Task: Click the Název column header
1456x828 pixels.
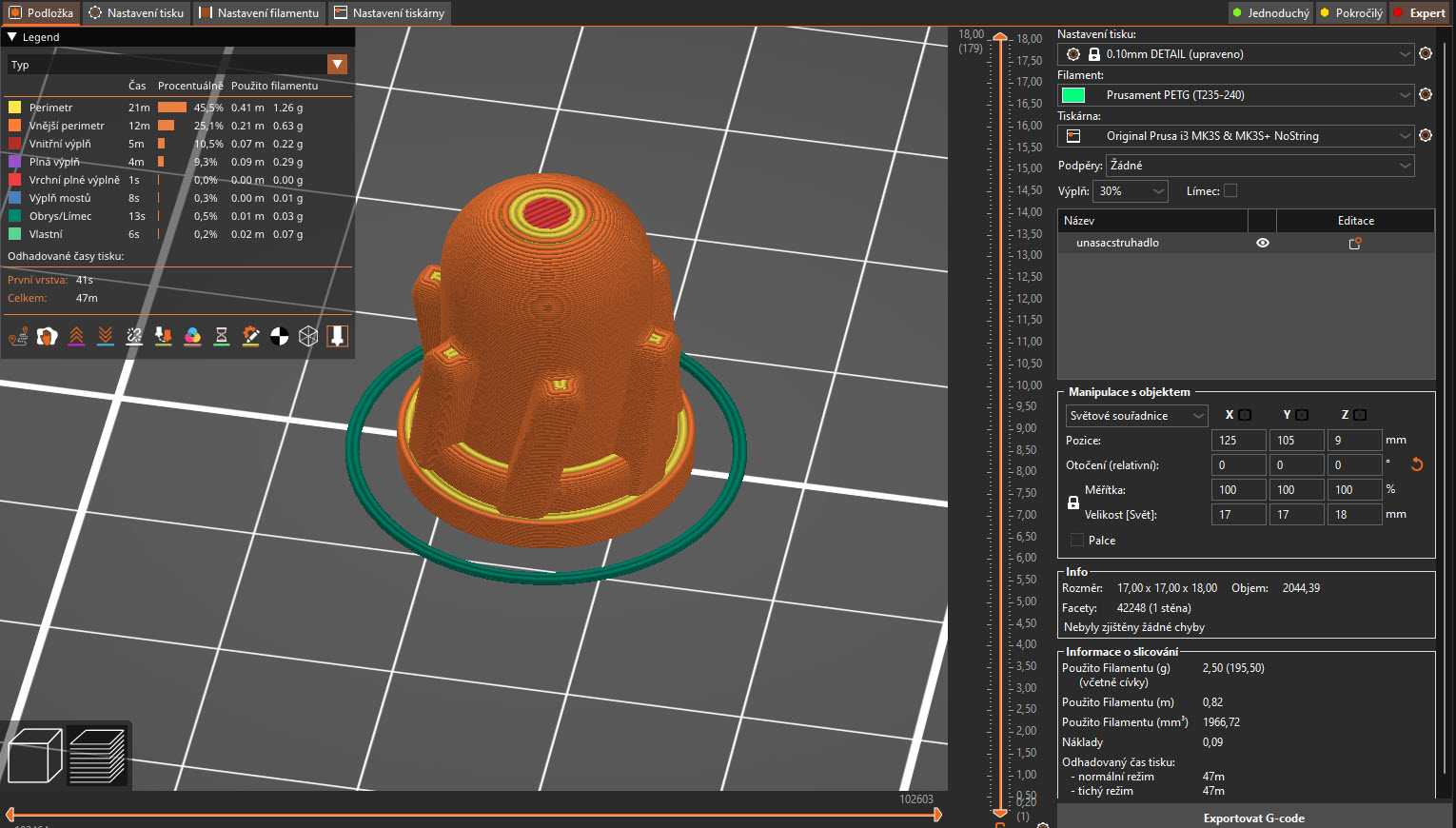Action: (1152, 221)
